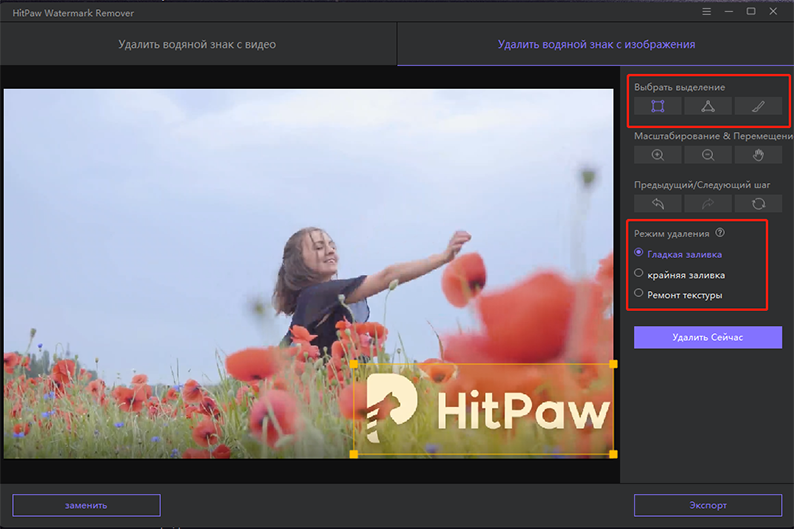This screenshot has height=529, width=794.
Task: Choose крайняя заливка removal mode
Action: tap(680, 274)
